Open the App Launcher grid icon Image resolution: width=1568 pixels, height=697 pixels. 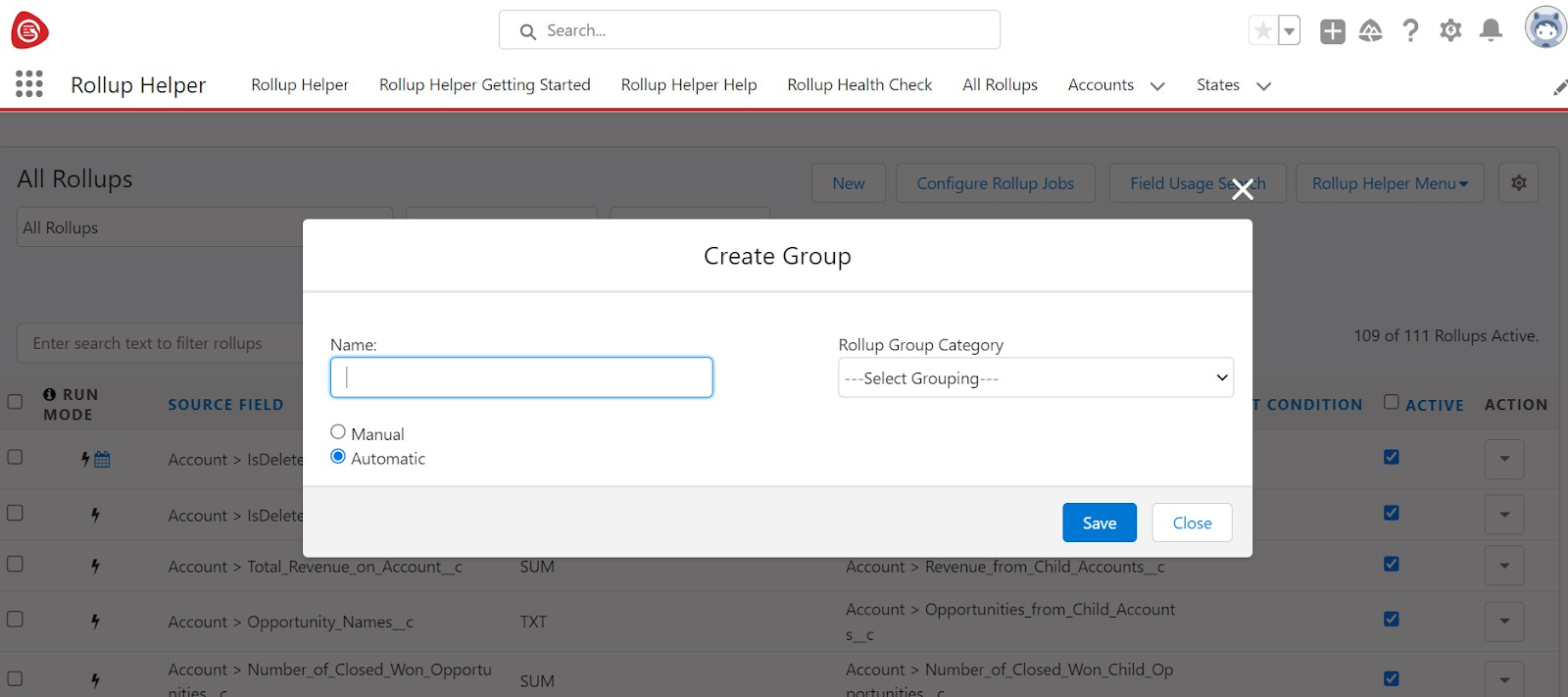point(29,84)
